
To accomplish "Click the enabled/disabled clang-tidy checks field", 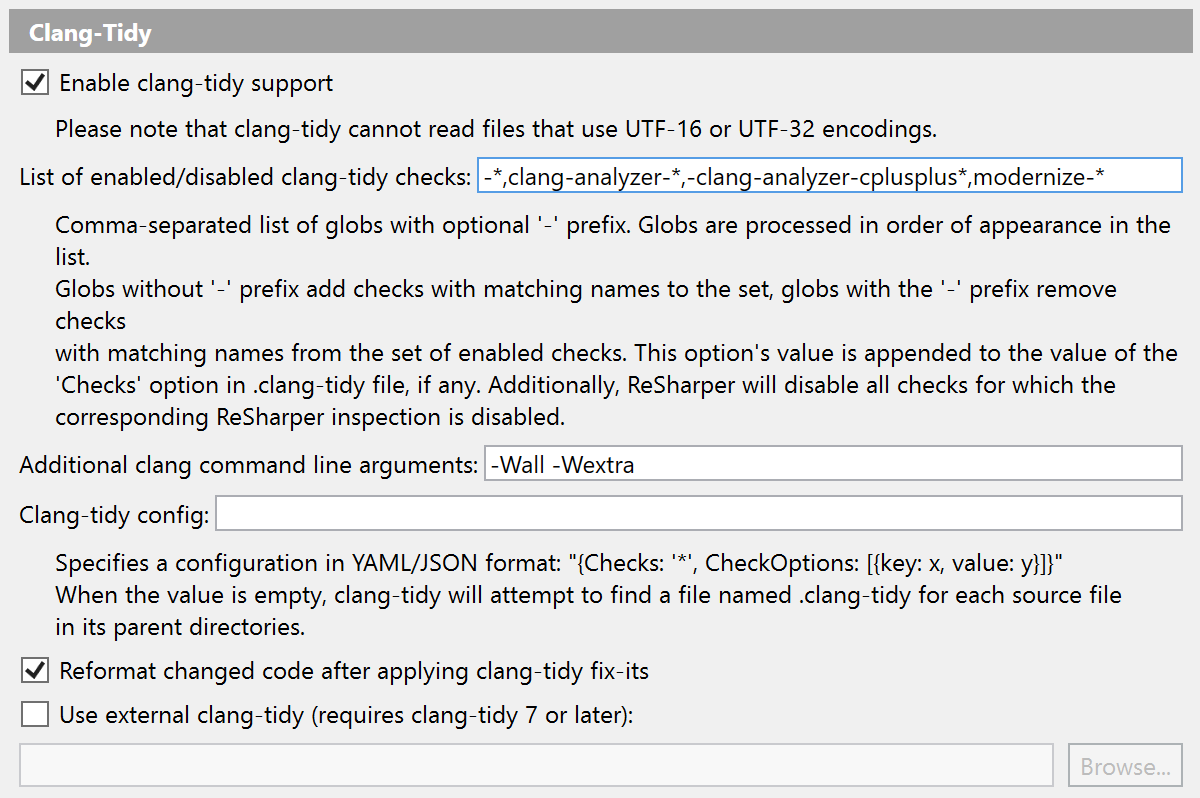I will [x=829, y=178].
